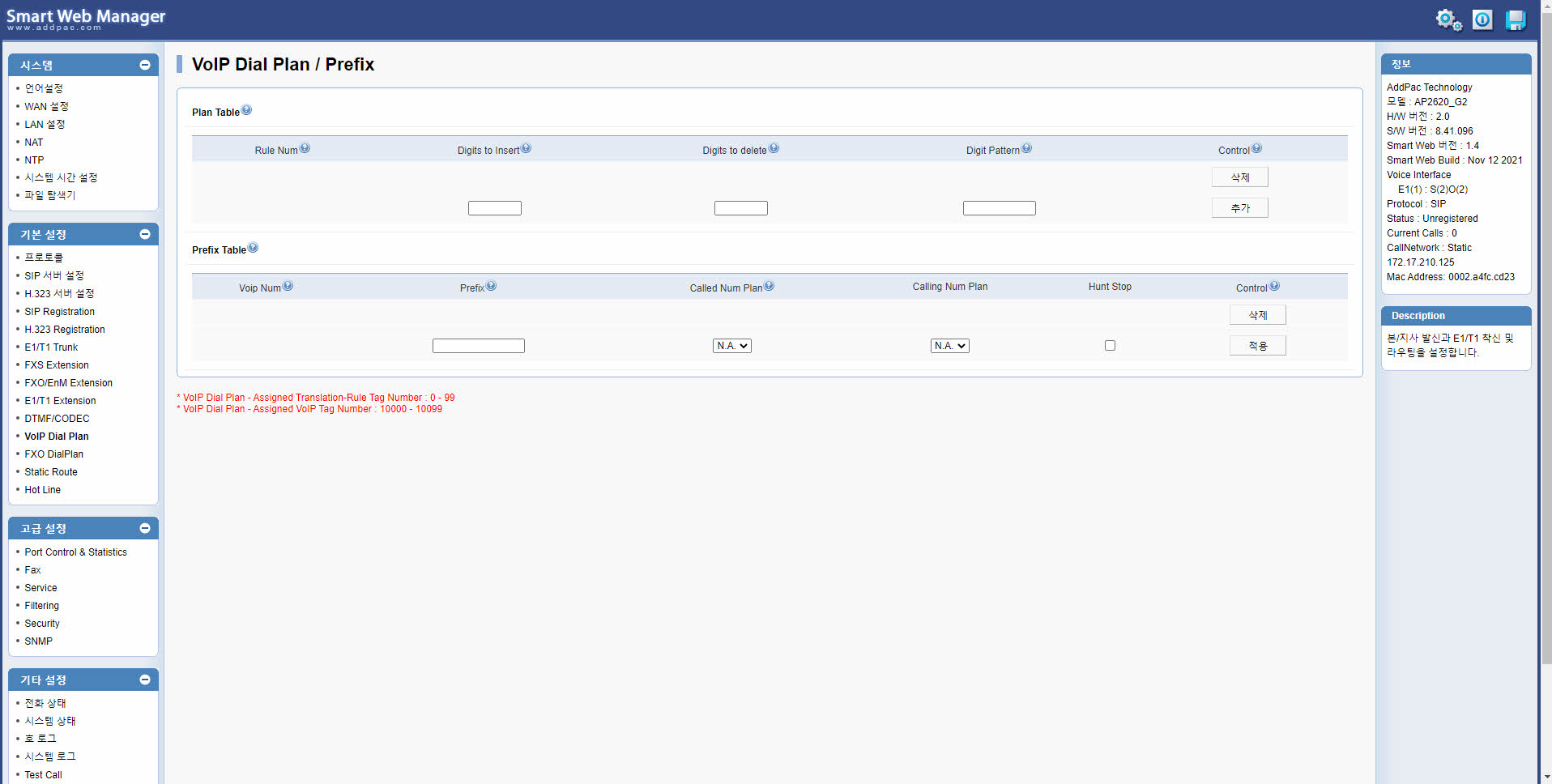Click help icon beside Called Num Plan
This screenshot has width=1552, height=784.
(x=769, y=286)
